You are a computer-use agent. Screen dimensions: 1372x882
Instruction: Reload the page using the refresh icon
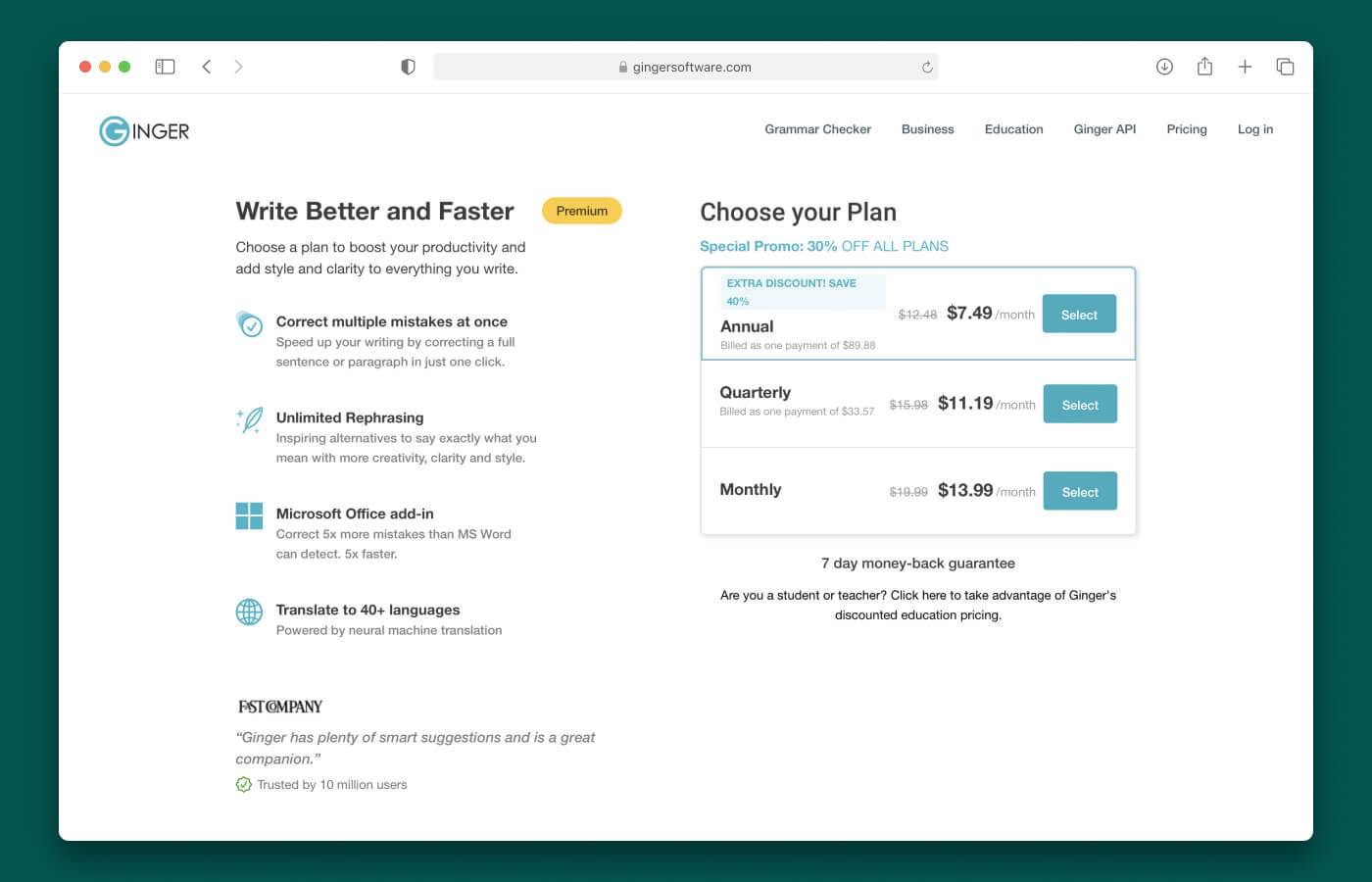tap(927, 67)
